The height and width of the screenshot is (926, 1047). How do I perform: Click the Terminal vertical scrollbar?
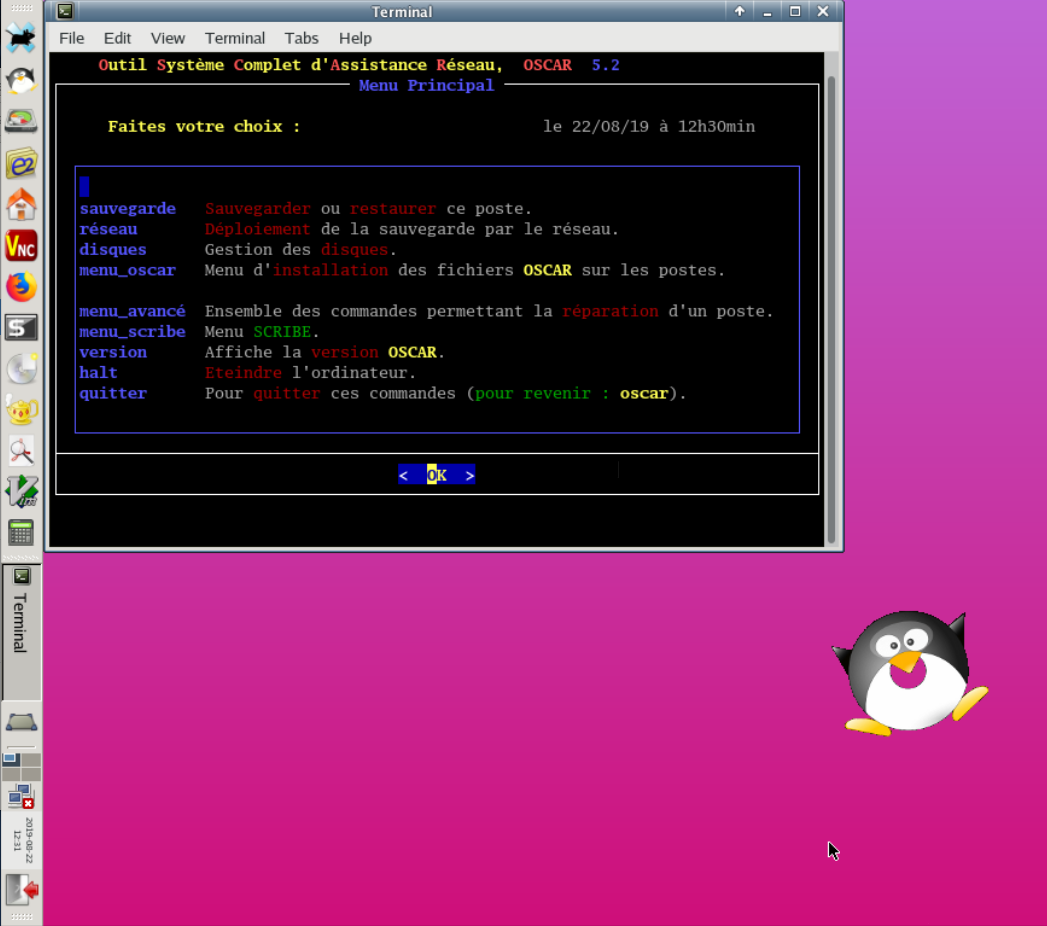831,300
